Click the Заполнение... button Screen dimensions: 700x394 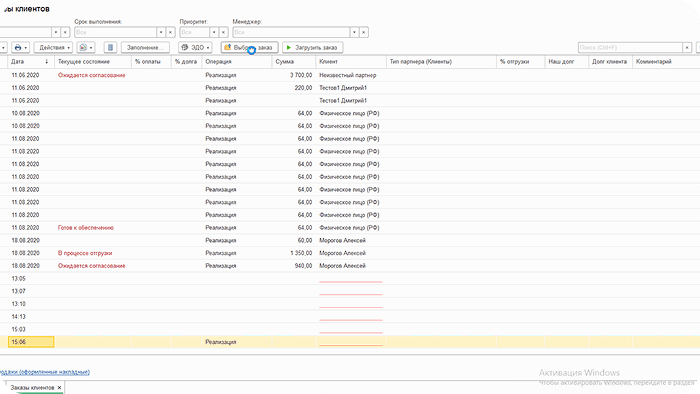145,47
